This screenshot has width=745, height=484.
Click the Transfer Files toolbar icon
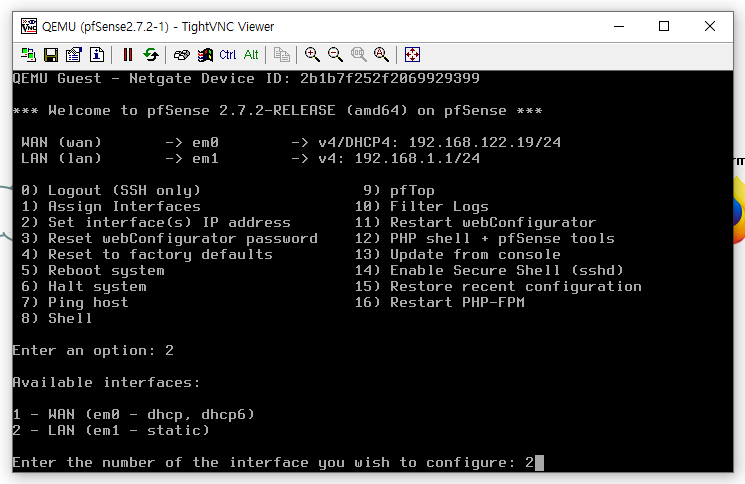281,55
